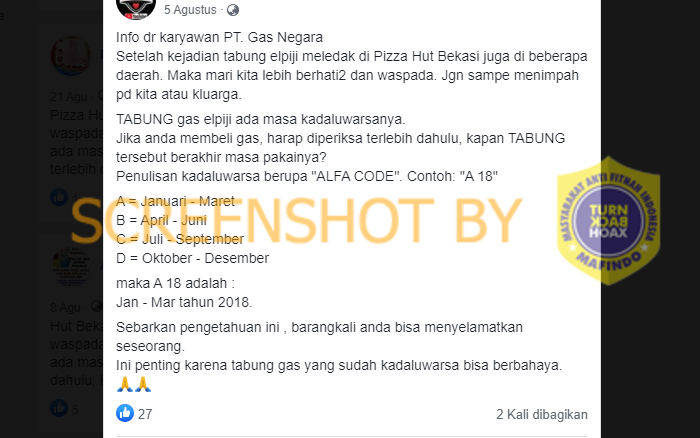700x438 pixels.
Task: Click the 'A = Januari - Maret' line
Action: click(175, 201)
